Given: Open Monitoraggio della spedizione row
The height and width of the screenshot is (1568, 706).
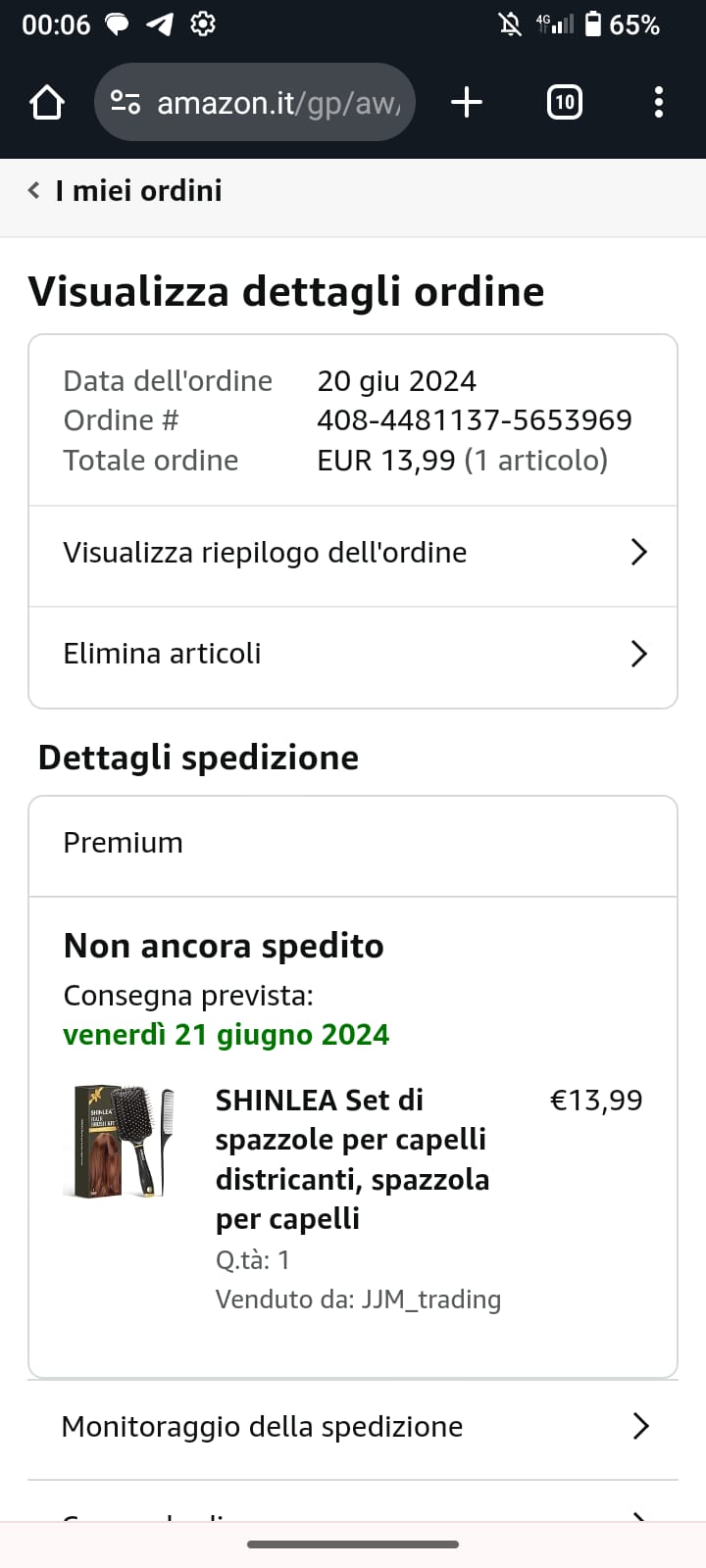Looking at the screenshot, I should (262, 1426).
